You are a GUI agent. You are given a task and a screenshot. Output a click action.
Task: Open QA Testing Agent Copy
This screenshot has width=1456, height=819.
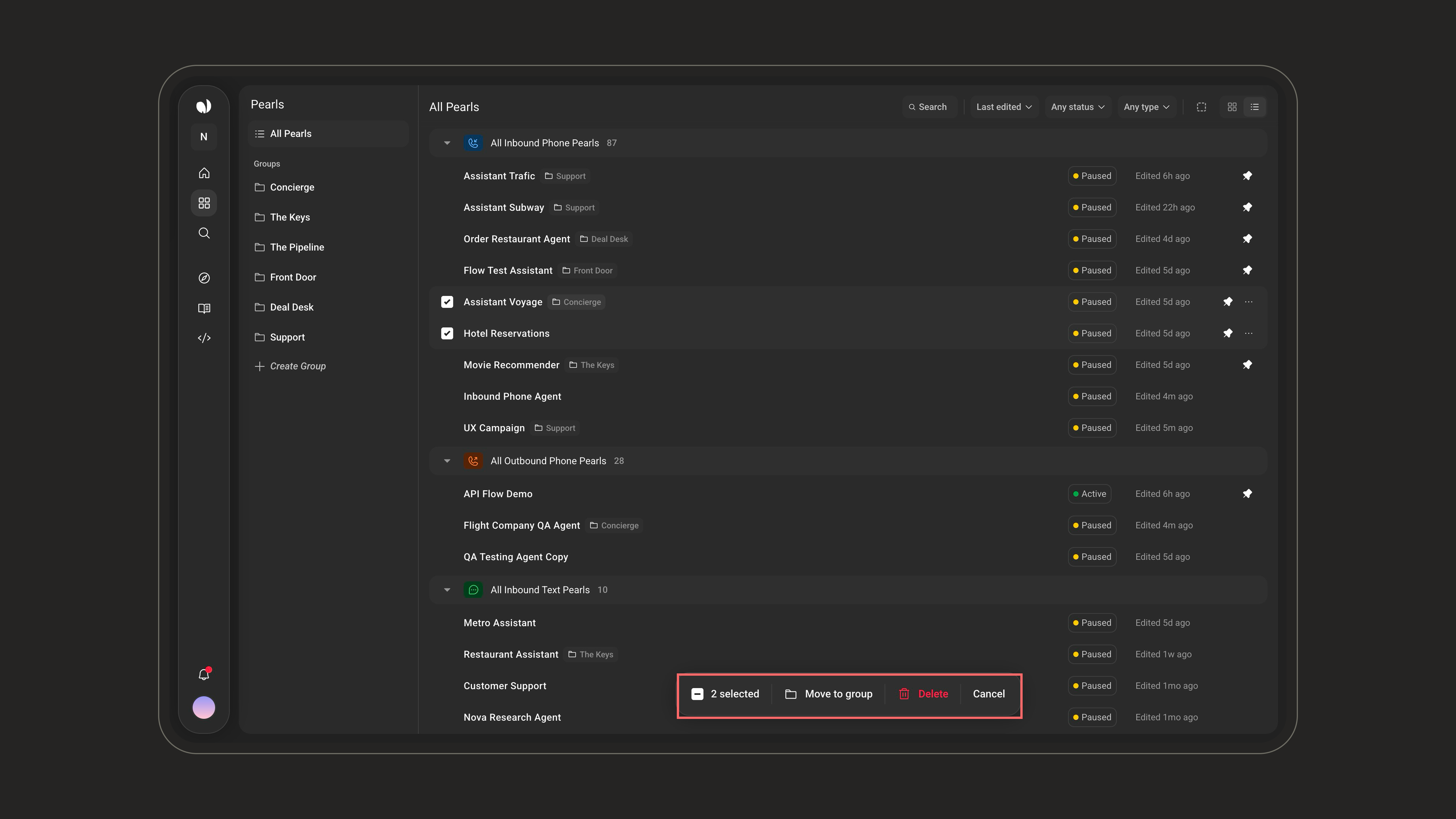[x=848, y=557]
